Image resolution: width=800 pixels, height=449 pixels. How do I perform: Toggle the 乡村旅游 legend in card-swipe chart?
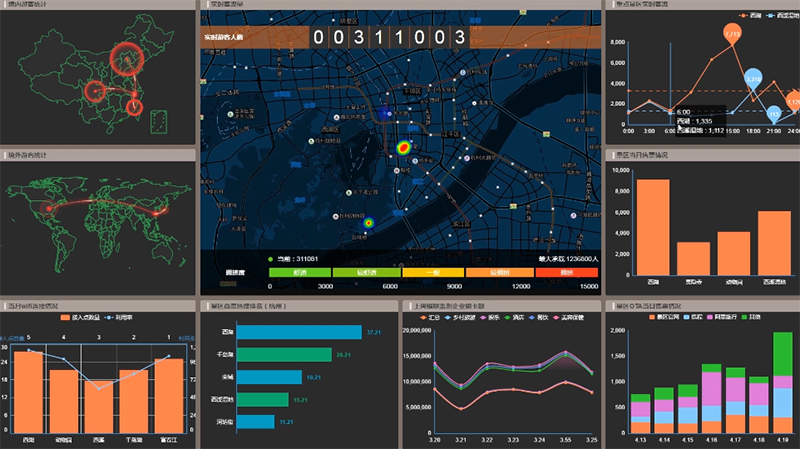pyautogui.click(x=461, y=317)
